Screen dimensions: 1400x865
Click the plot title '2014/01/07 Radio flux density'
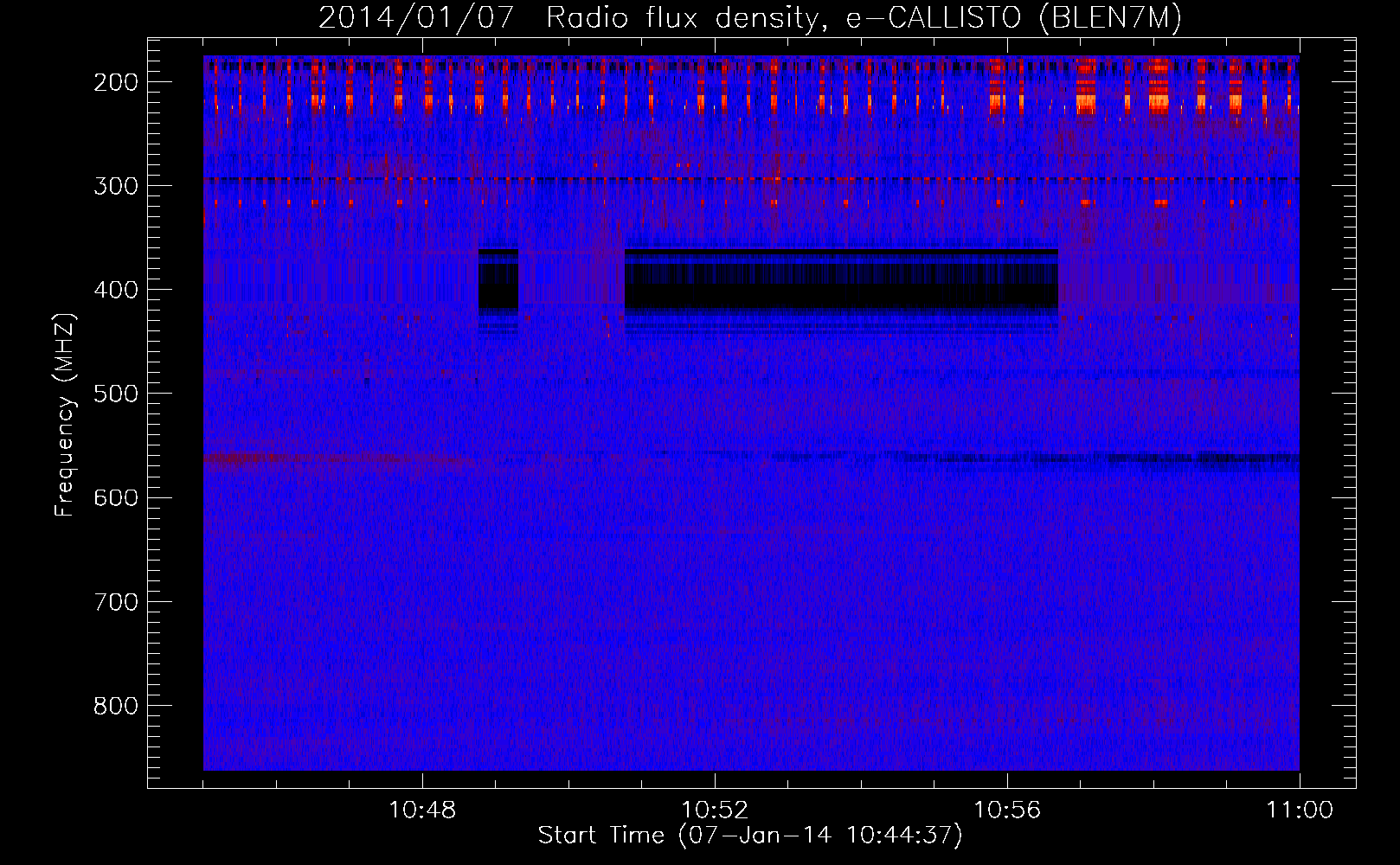pyautogui.click(x=568, y=18)
